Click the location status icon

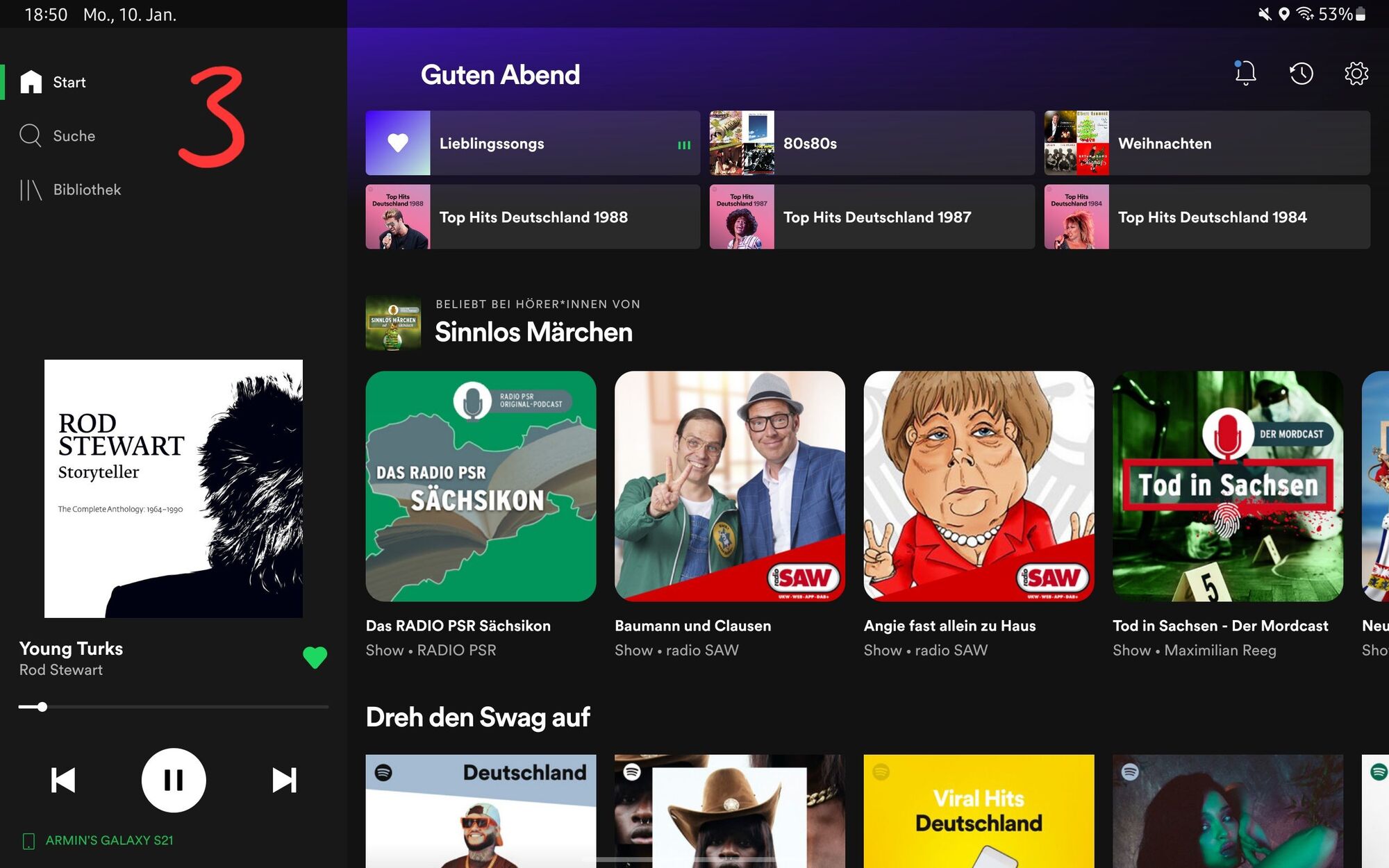pyautogui.click(x=1284, y=14)
